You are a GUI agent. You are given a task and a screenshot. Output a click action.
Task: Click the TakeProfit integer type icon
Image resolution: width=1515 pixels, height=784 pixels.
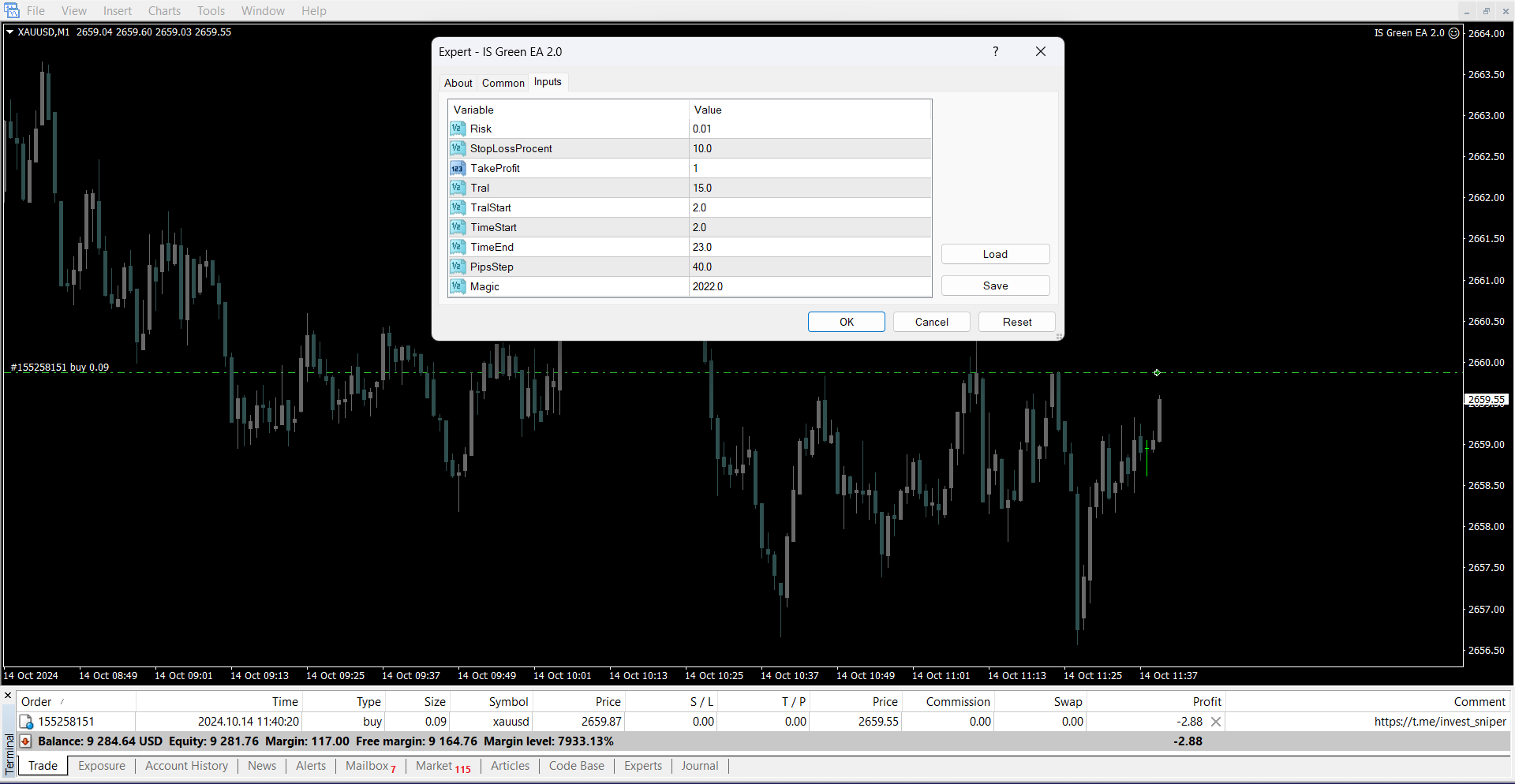coord(458,168)
